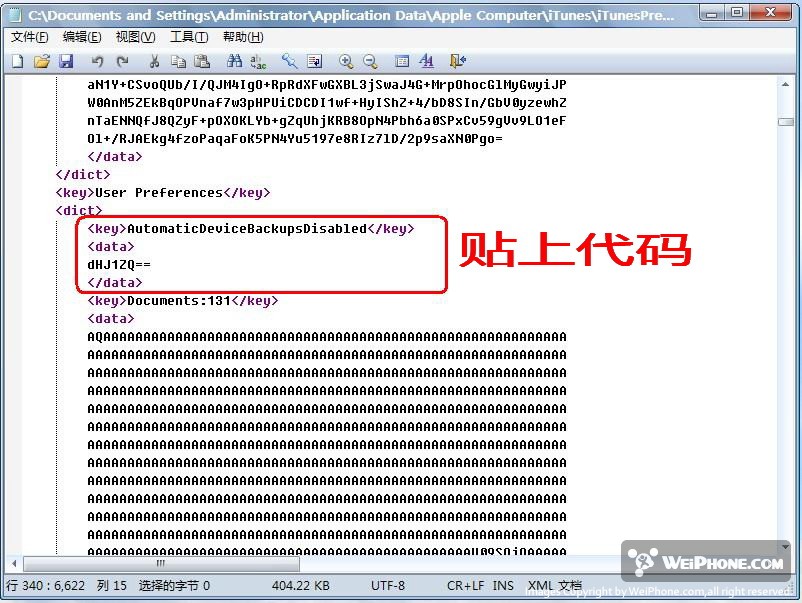Click the blue pushpin toolbar icon

click(x=289, y=61)
